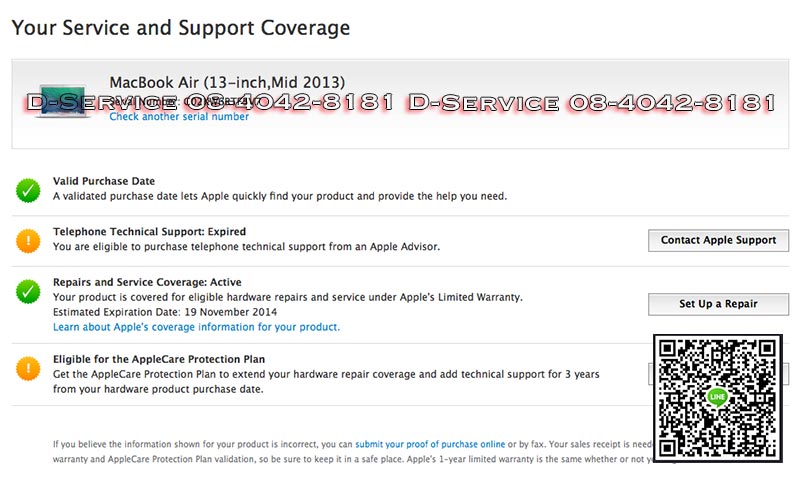Click the orange warning icon beside AppleCare Protection Plan
800x478 pixels.
(28, 368)
